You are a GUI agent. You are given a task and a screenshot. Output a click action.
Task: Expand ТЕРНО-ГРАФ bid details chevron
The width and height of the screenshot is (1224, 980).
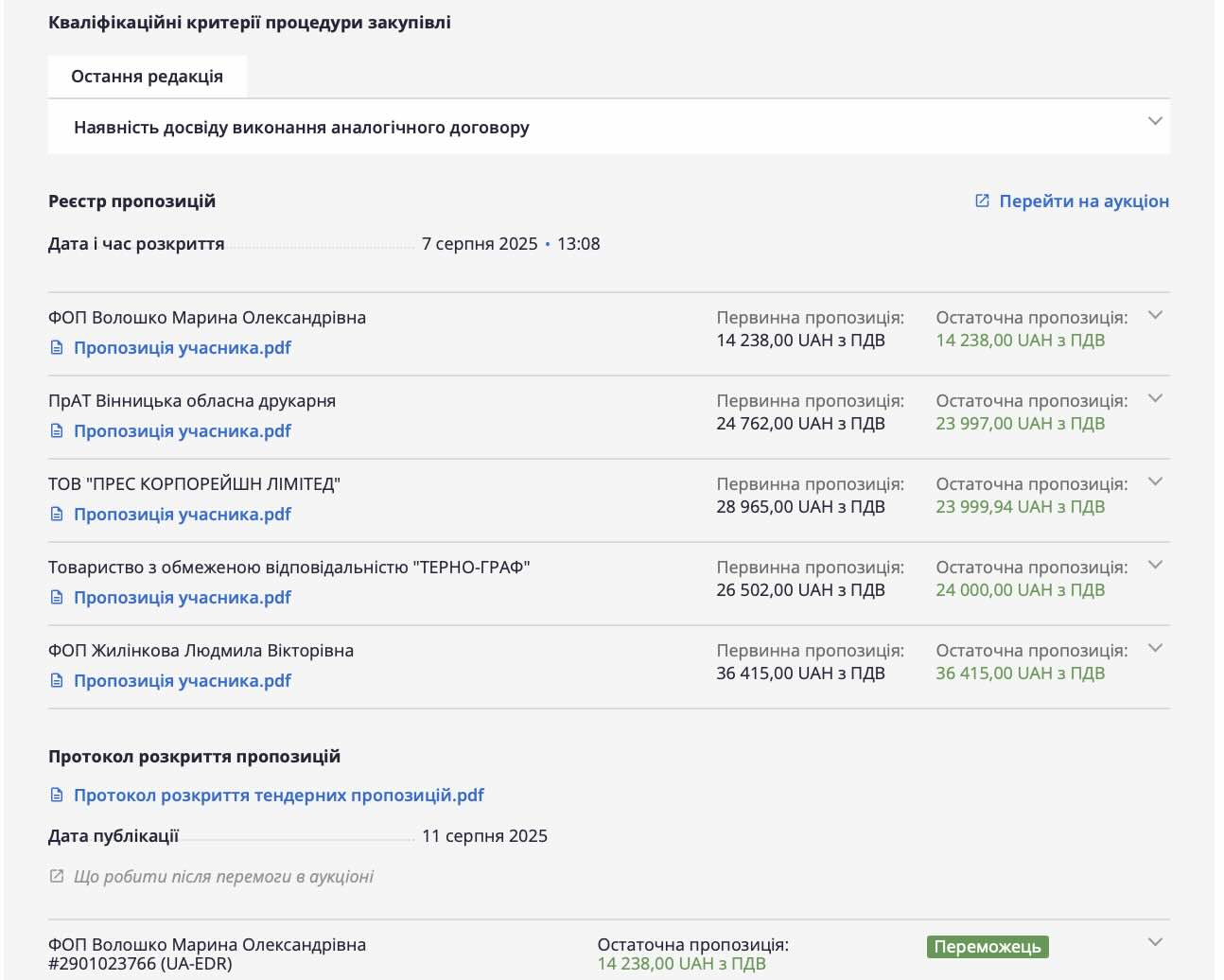1155,565
